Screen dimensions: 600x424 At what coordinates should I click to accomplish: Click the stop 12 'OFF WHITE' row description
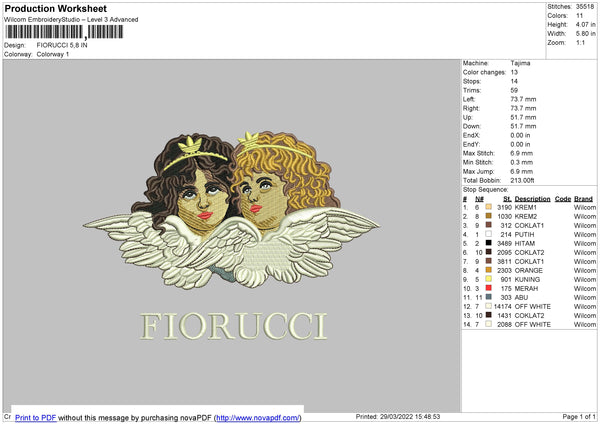pos(533,307)
